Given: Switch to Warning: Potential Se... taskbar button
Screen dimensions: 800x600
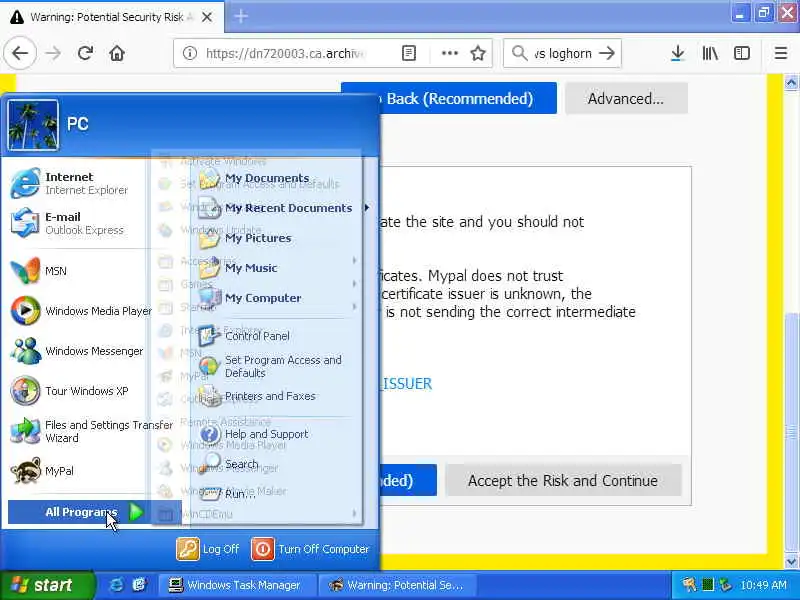Looking at the screenshot, I should click(x=398, y=585).
